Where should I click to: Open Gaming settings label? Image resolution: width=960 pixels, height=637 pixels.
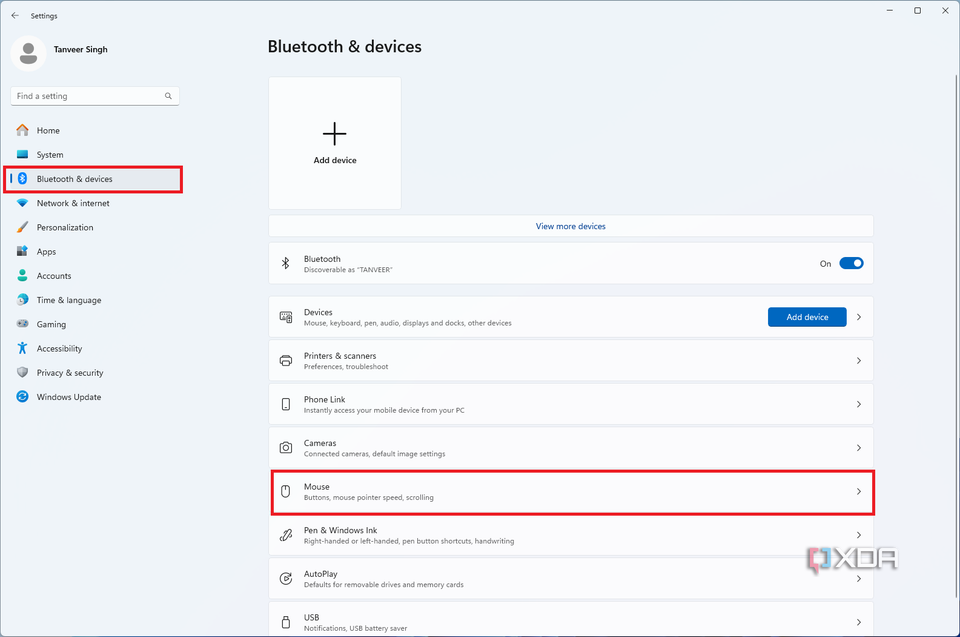(51, 324)
